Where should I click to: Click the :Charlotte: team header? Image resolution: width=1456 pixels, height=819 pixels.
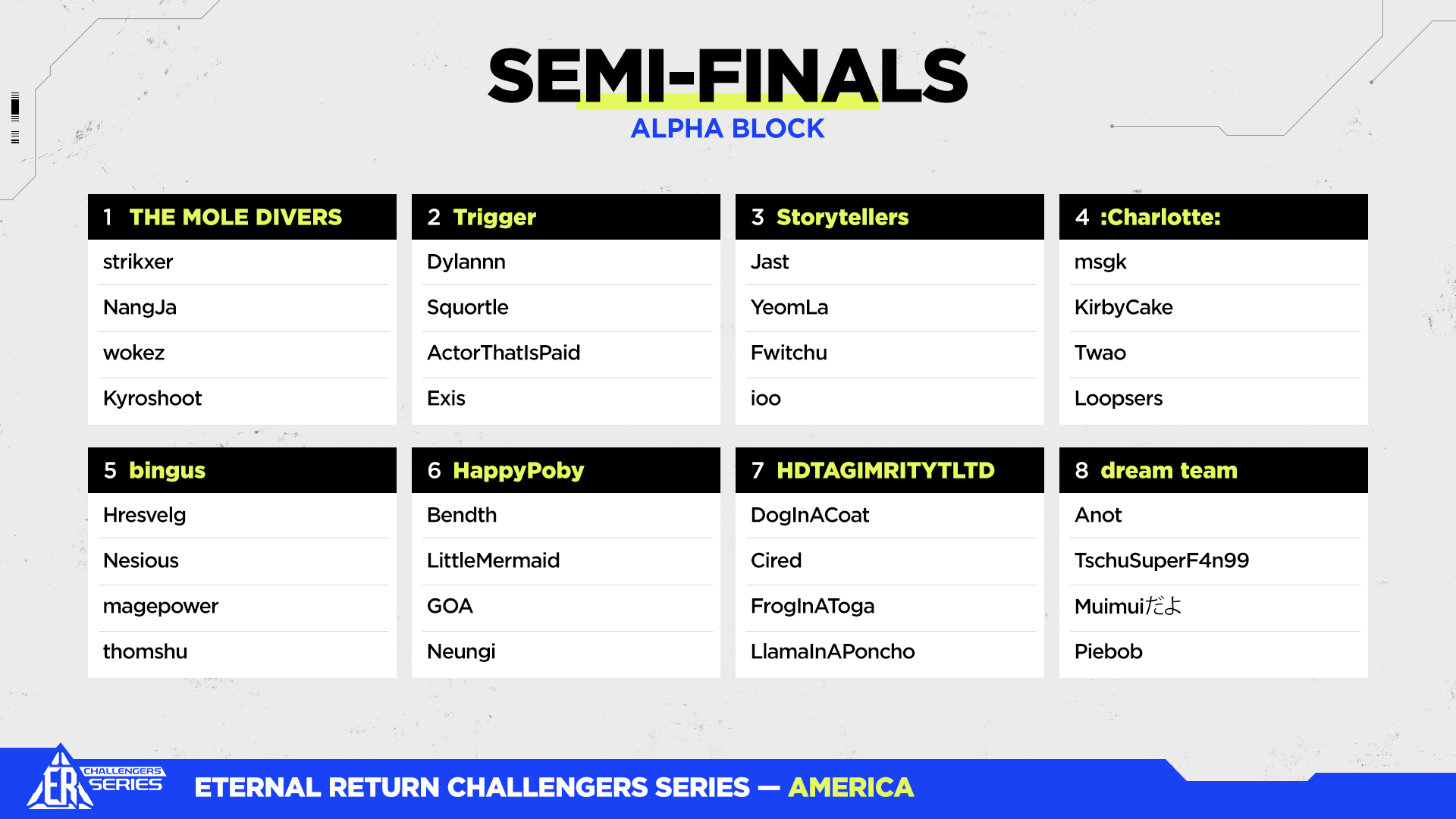click(1160, 218)
